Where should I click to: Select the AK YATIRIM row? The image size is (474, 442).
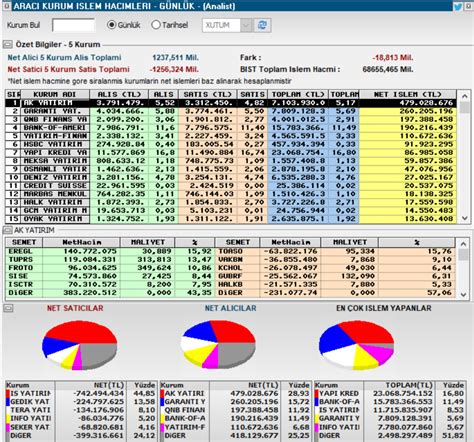pos(231,103)
